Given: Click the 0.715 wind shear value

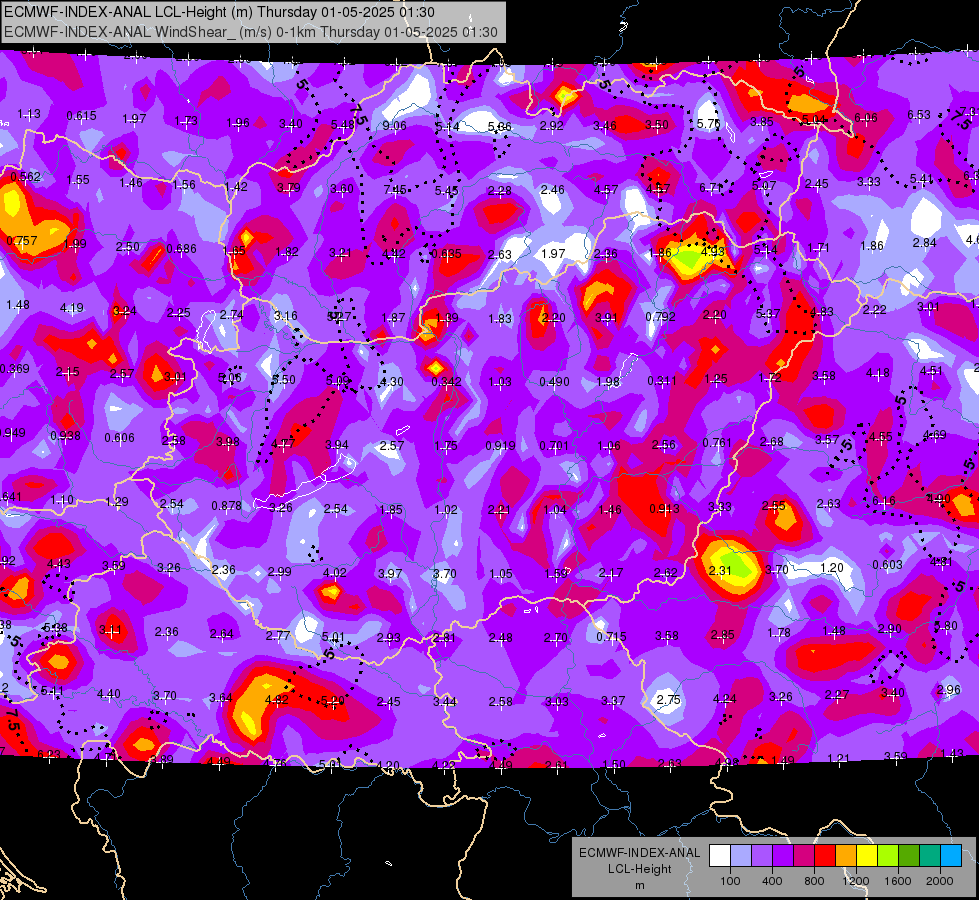Looking at the screenshot, I should click(x=611, y=636).
